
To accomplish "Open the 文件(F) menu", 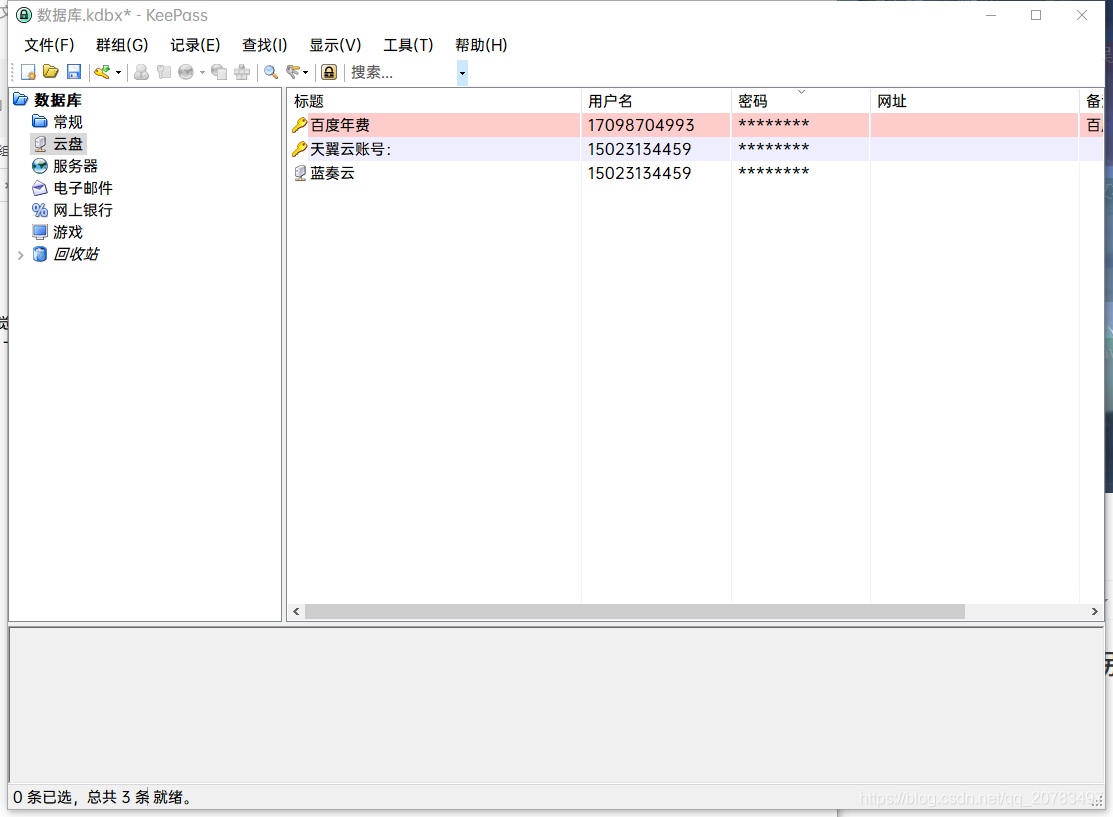I will [x=49, y=45].
